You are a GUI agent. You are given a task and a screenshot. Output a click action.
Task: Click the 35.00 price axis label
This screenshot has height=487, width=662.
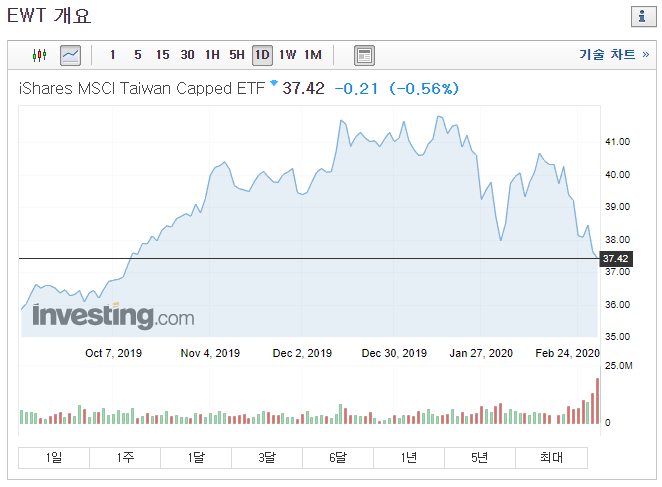tap(618, 337)
